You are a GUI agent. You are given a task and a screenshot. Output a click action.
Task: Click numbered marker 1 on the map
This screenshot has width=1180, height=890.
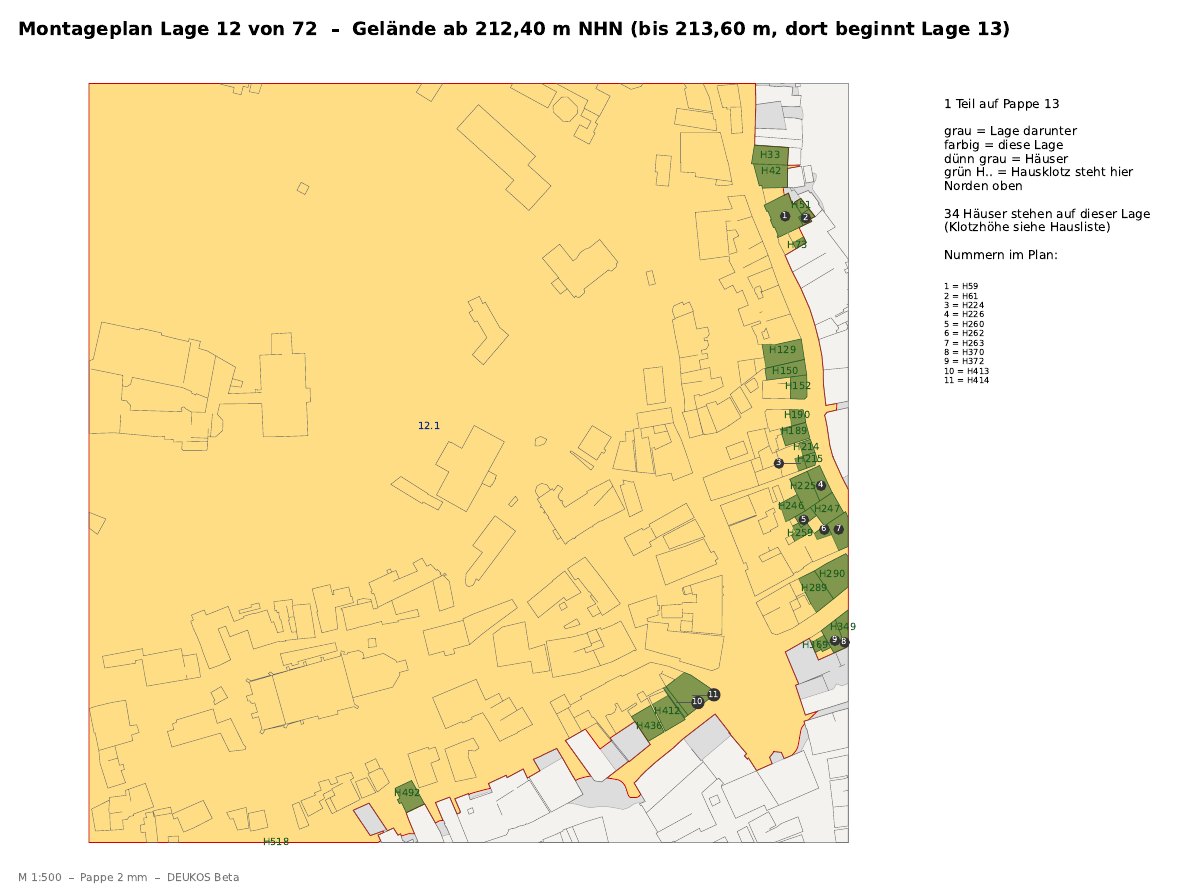(x=784, y=216)
